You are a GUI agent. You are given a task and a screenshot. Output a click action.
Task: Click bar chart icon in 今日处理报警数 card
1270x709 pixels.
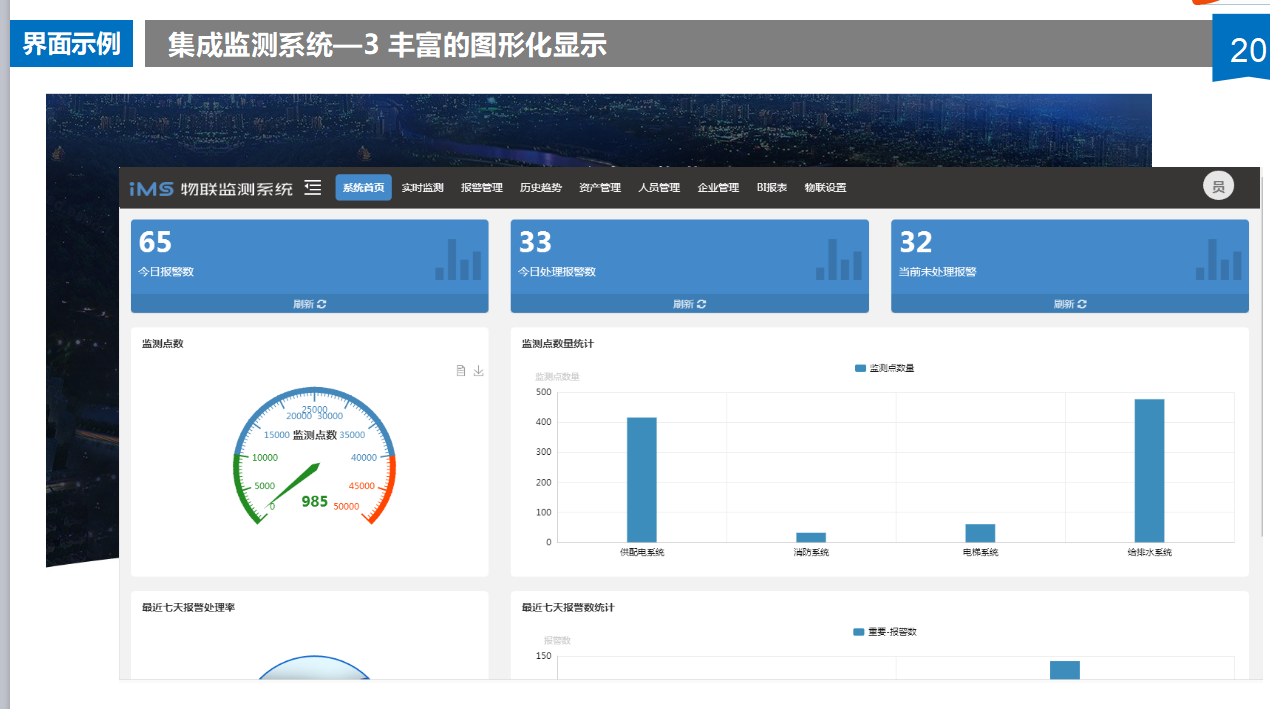(838, 259)
